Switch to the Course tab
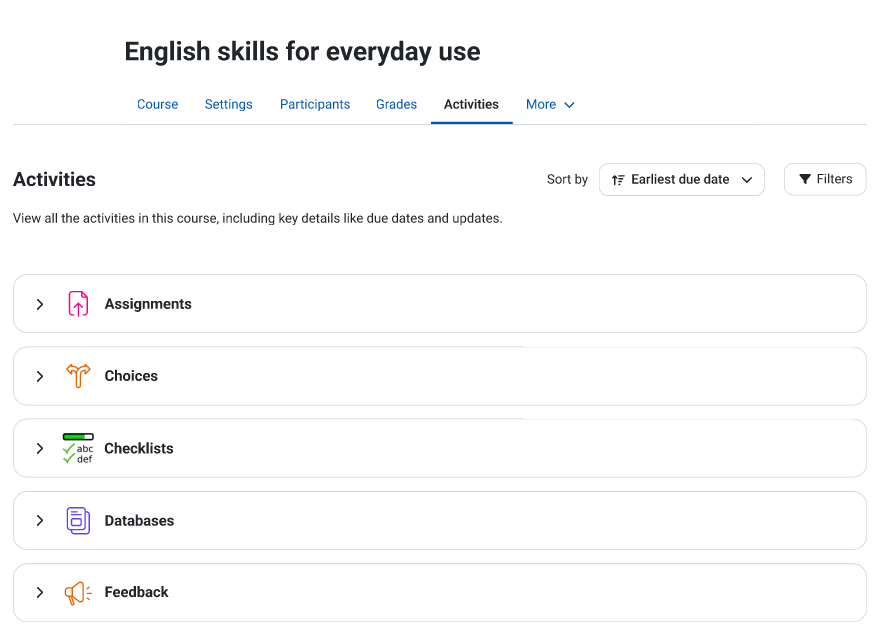Viewport: 891px width, 625px height. pos(157,105)
